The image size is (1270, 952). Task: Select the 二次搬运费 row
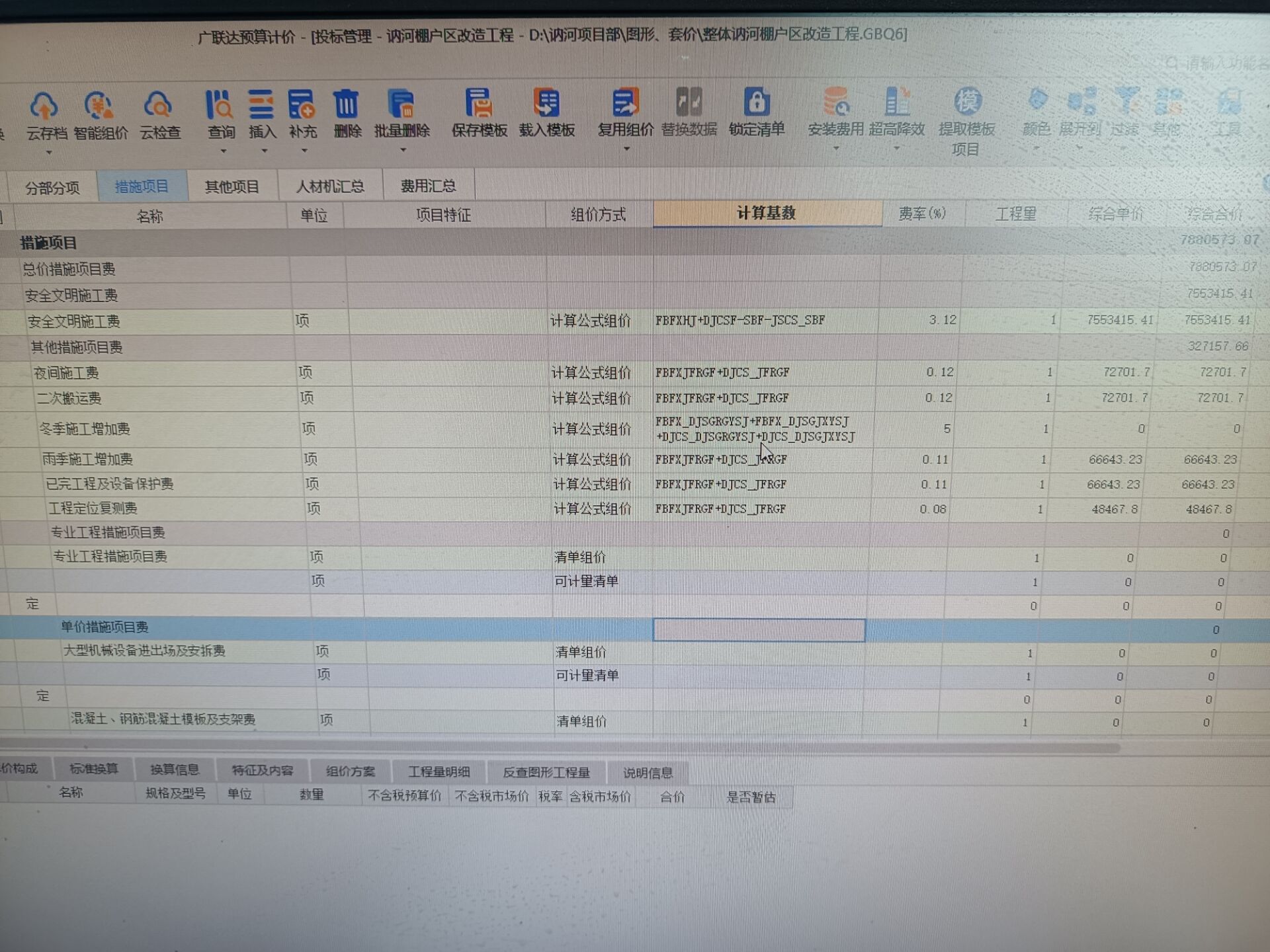point(635,399)
